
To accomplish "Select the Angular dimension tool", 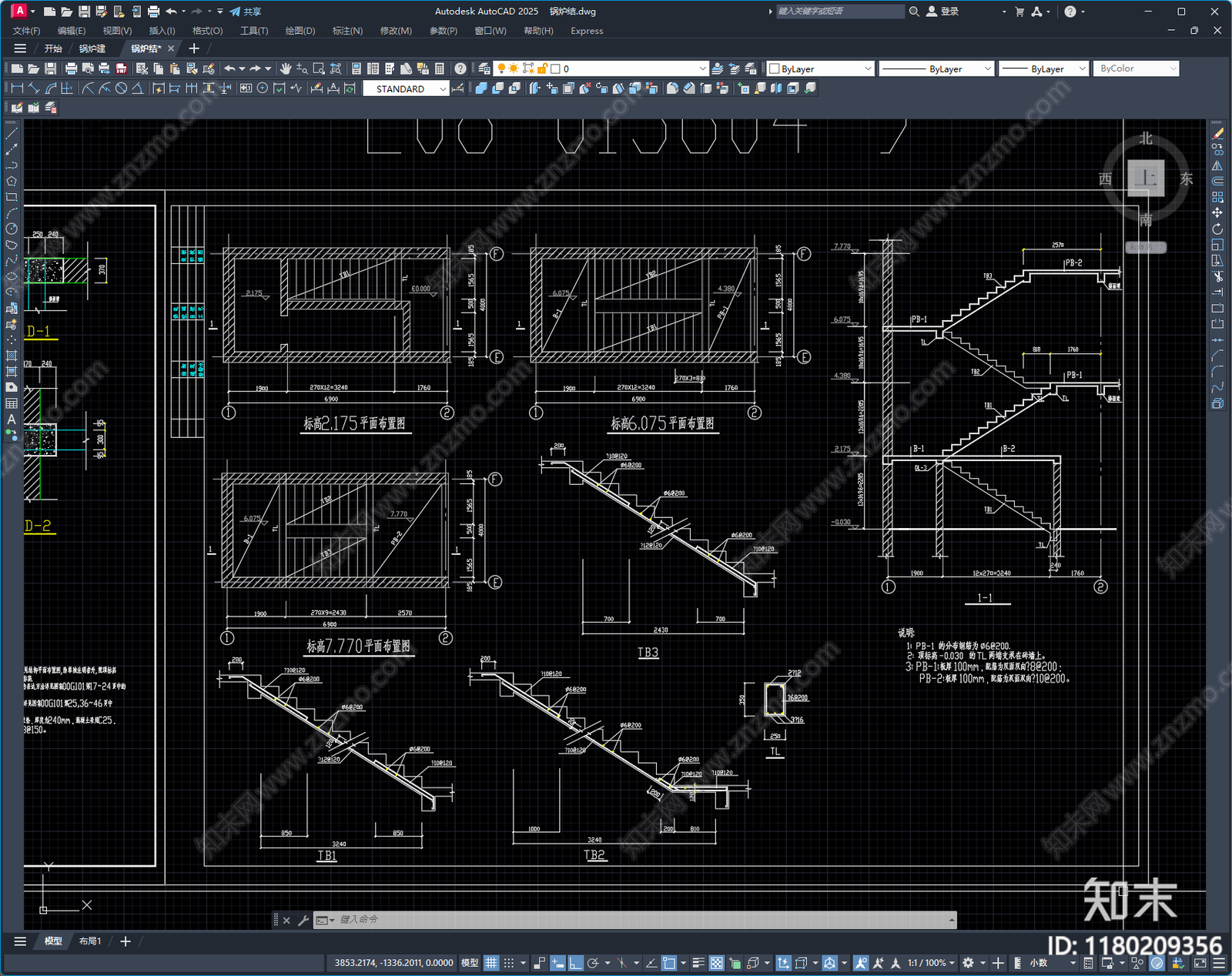I will (x=137, y=89).
